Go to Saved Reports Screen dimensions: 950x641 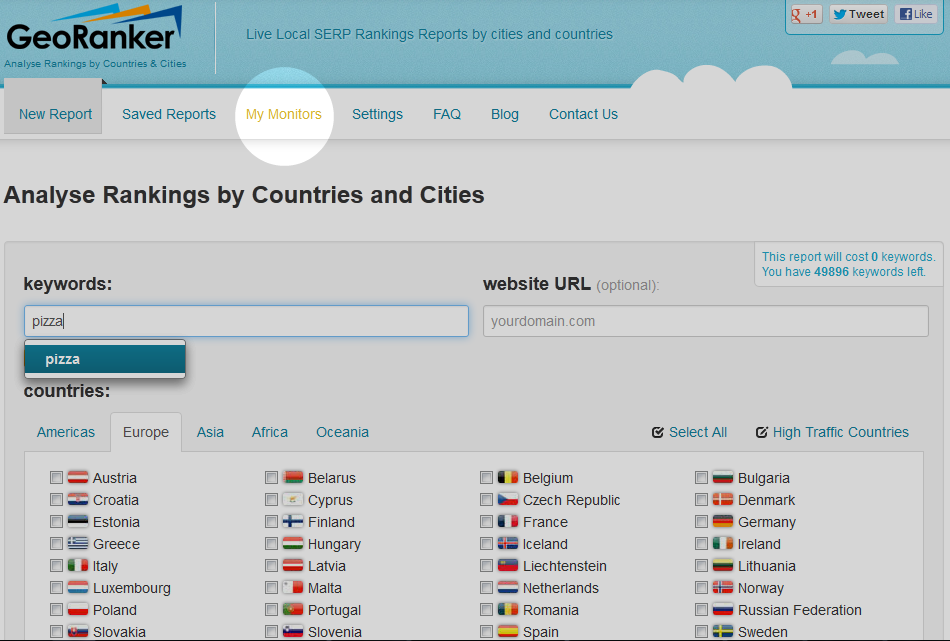point(169,114)
